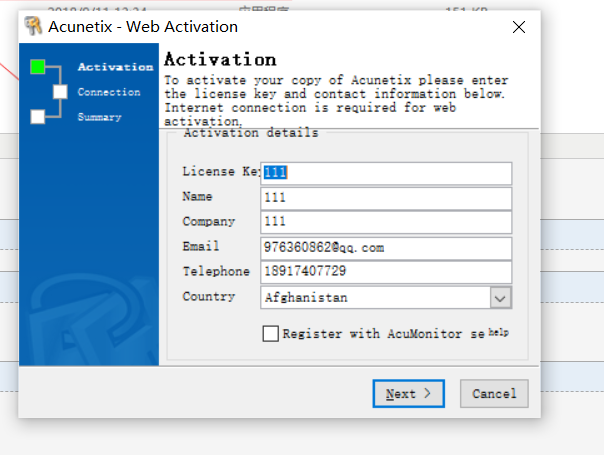Click into the Telephone text field
This screenshot has height=455, width=604.
386,272
